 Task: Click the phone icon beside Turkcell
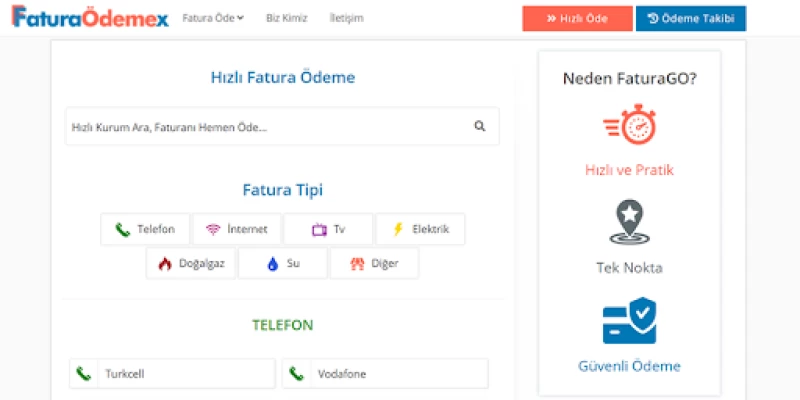click(x=84, y=374)
